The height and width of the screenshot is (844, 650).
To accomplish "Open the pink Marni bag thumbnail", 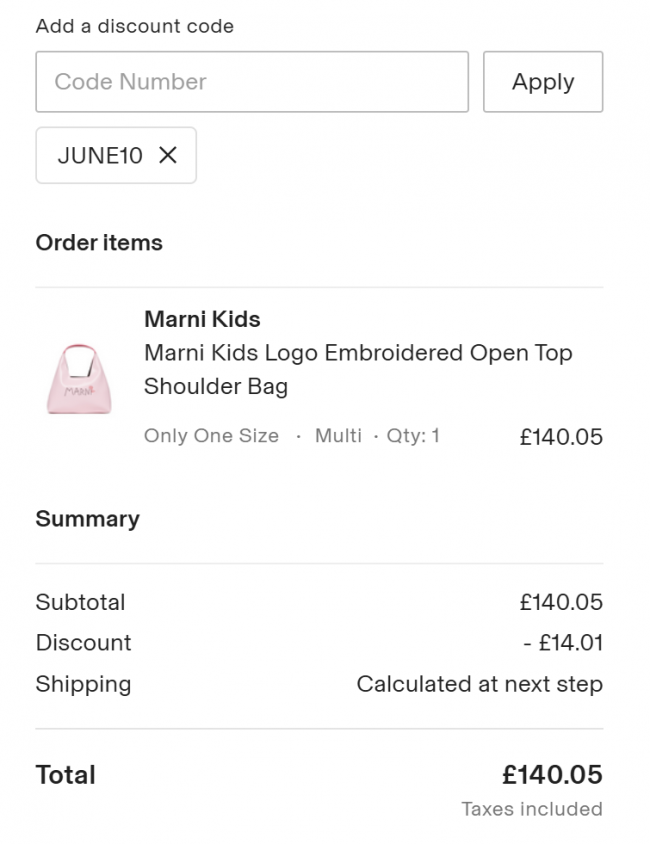I will tap(79, 379).
